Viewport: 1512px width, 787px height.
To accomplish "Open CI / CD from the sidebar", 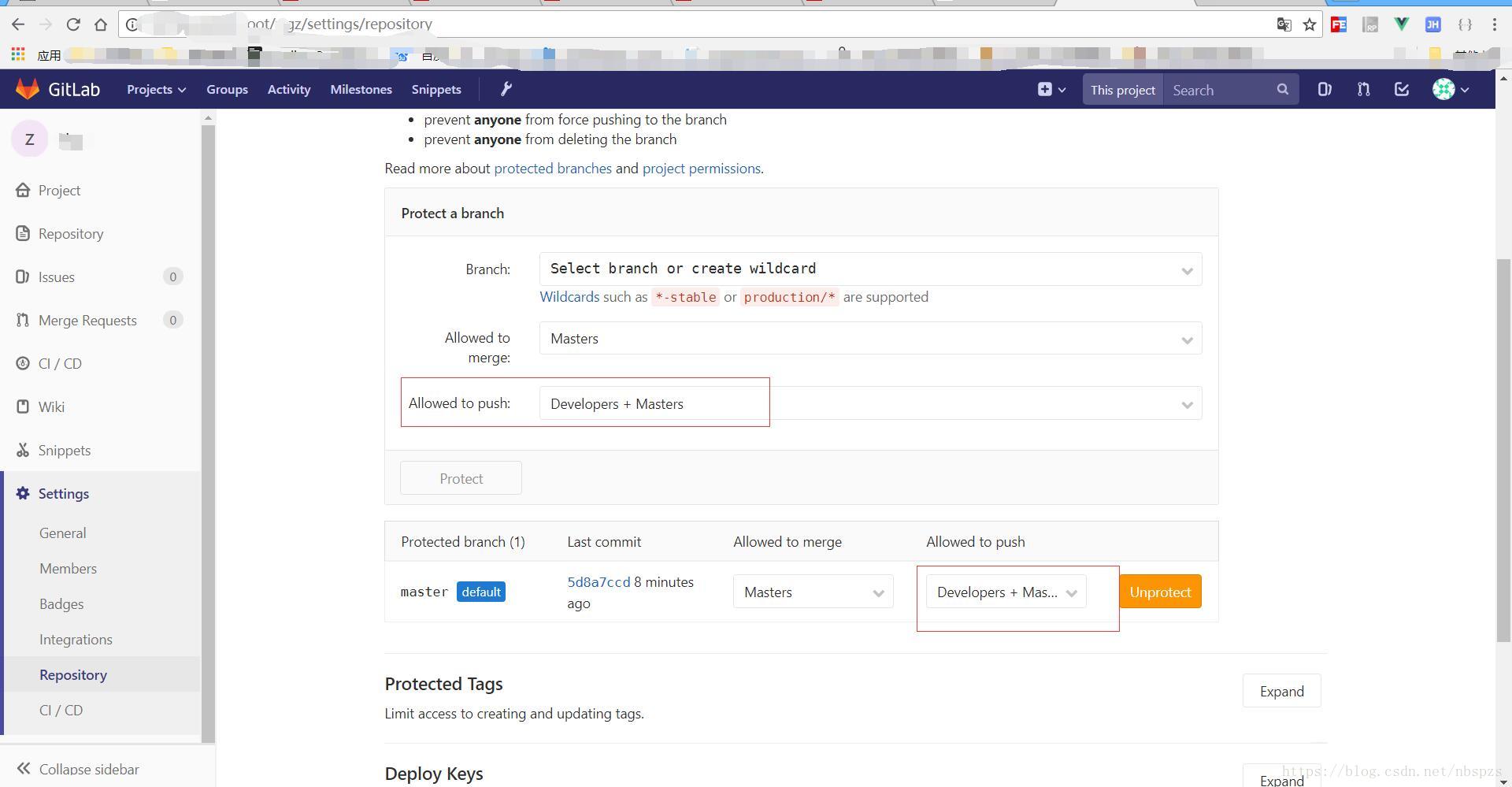I will tap(61, 363).
